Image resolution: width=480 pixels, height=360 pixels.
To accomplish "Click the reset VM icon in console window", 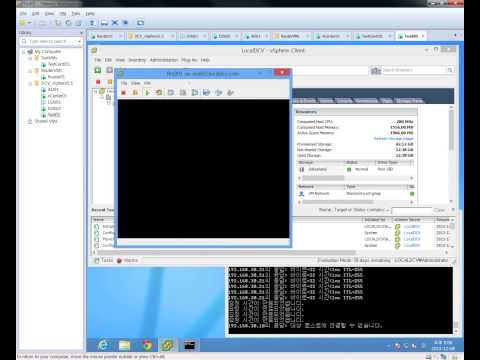I will tap(159, 93).
